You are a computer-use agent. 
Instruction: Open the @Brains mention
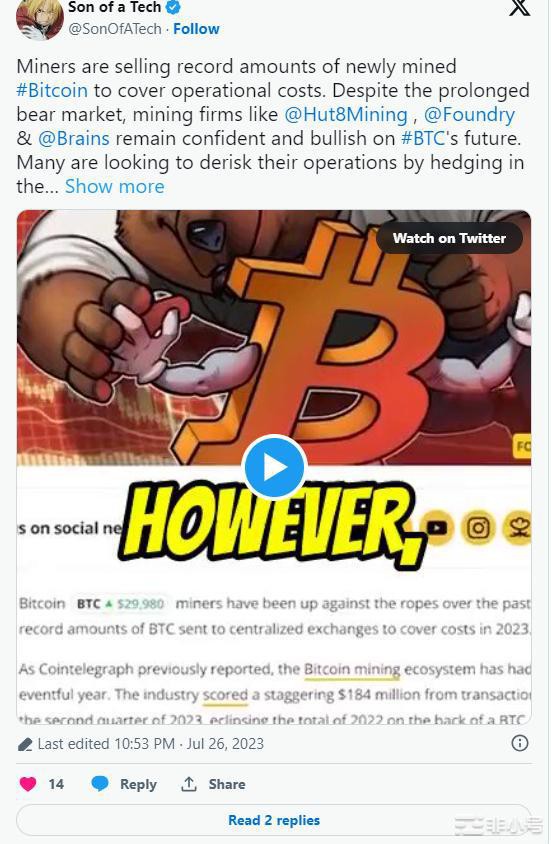74,138
